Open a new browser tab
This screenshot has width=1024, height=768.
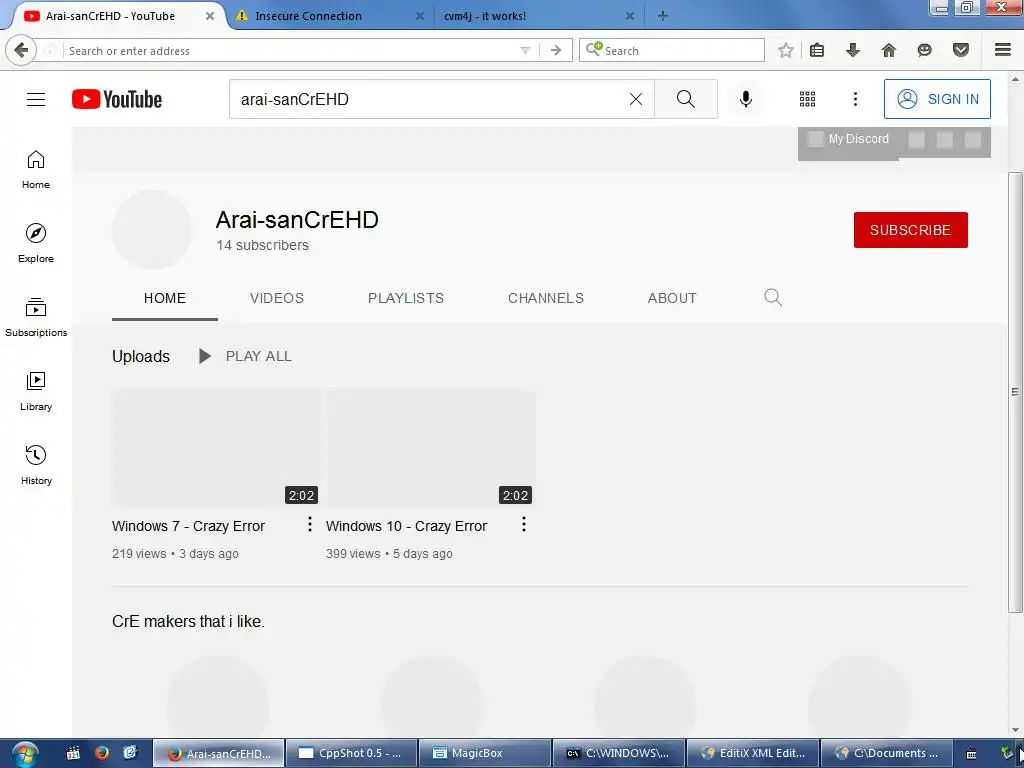click(x=663, y=16)
